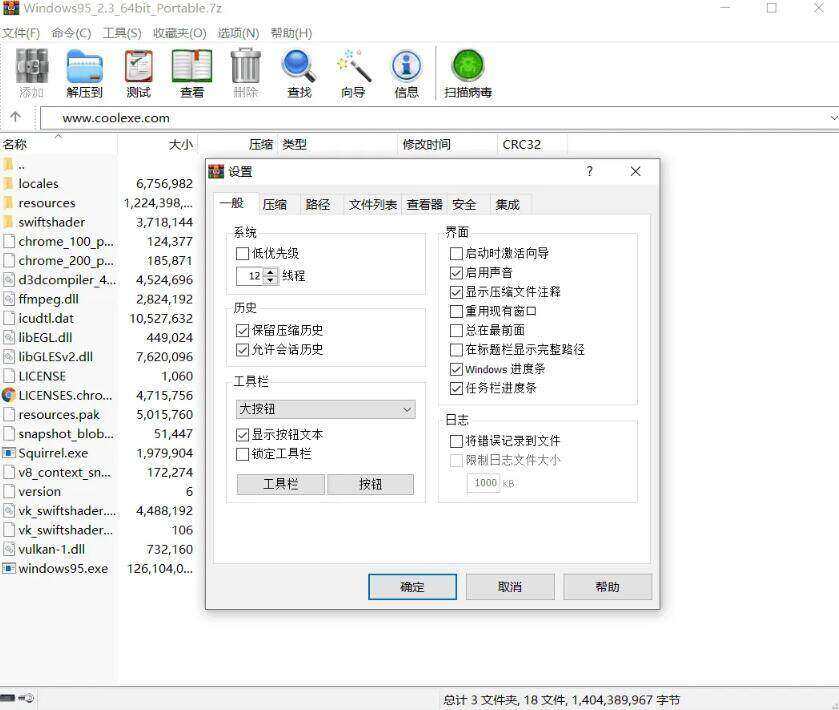This screenshot has width=839, height=710.
Task: Enable 锁定工具栏 checkbox
Action: pyautogui.click(x=242, y=454)
